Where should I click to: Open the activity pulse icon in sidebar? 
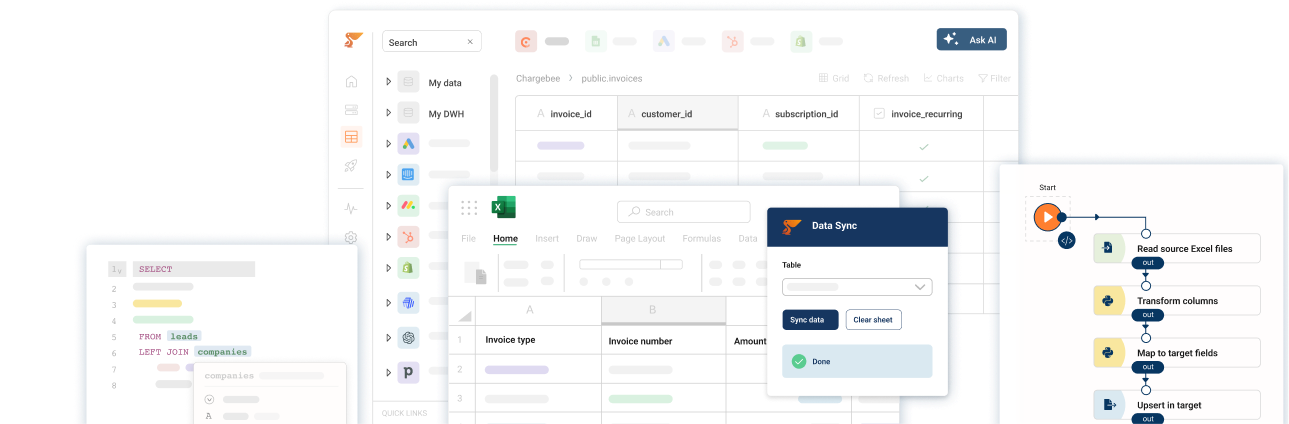tap(351, 209)
